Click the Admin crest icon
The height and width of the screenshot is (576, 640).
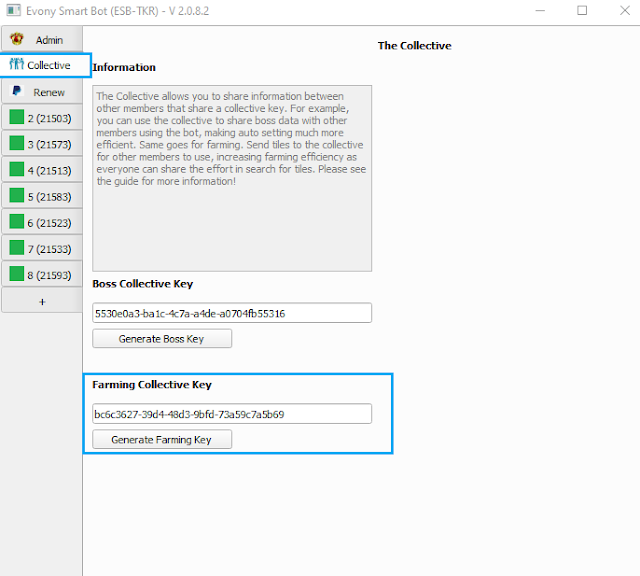[x=17, y=39]
